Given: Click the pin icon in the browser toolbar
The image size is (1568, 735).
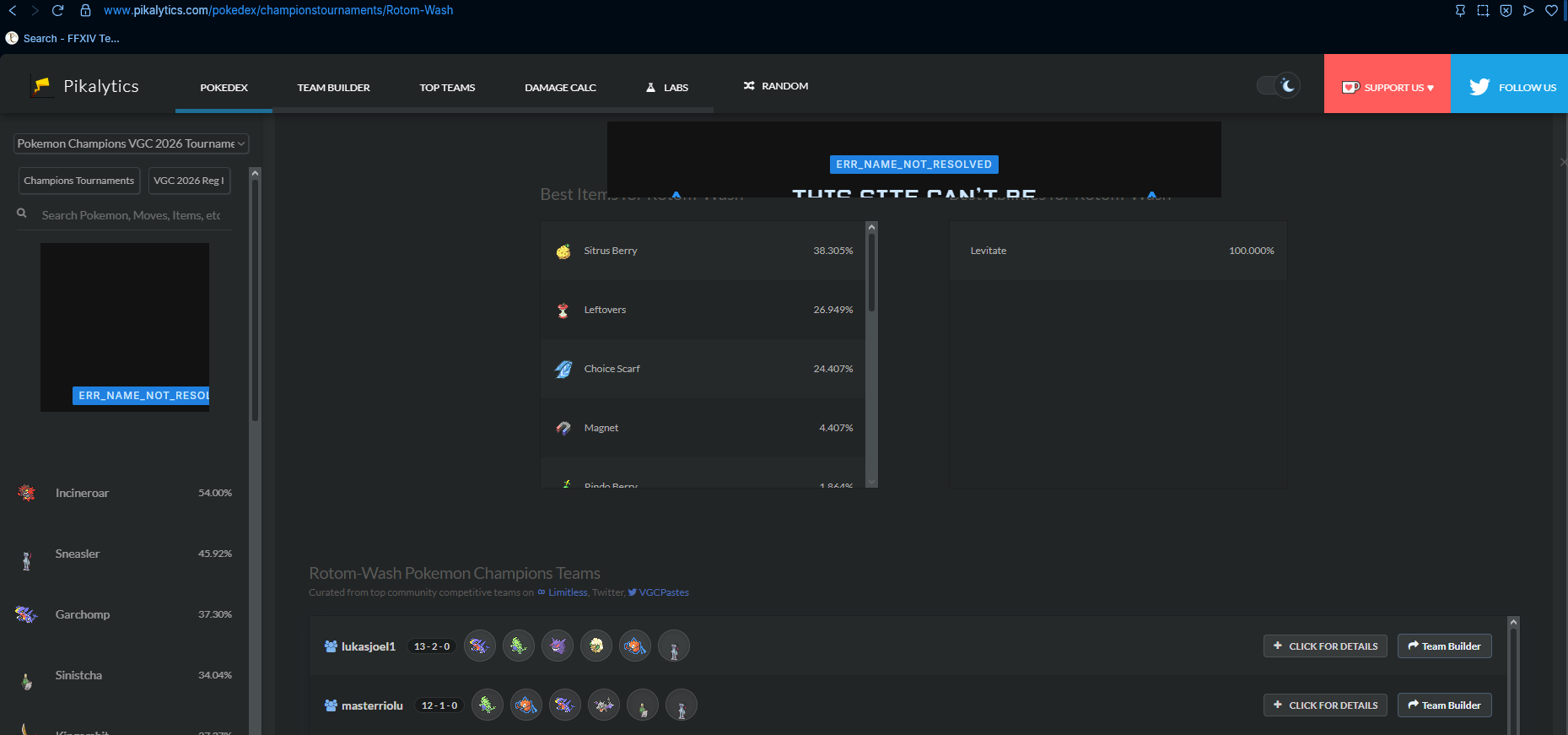Looking at the screenshot, I should 1460,10.
